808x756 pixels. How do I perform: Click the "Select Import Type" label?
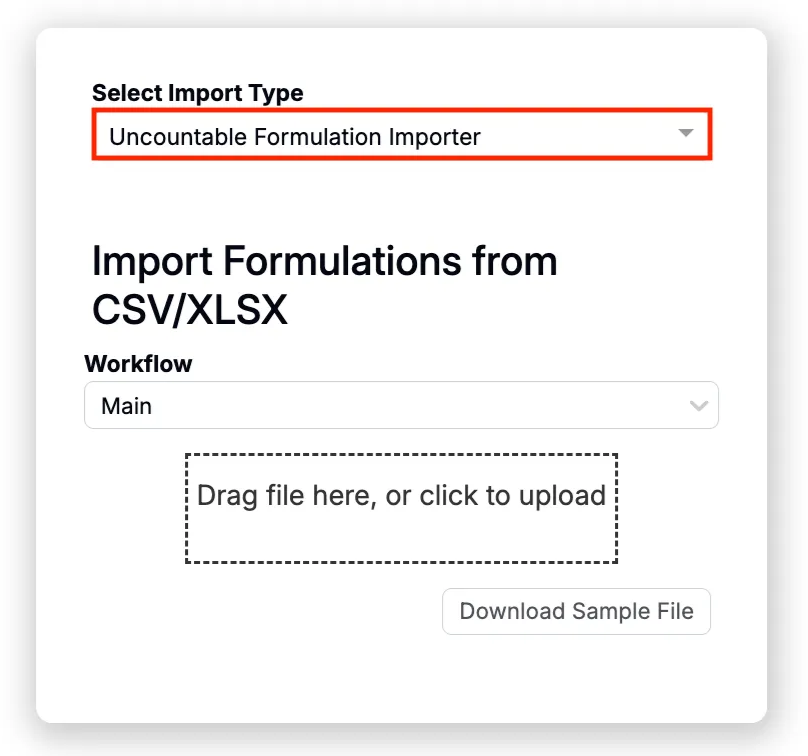point(198,93)
